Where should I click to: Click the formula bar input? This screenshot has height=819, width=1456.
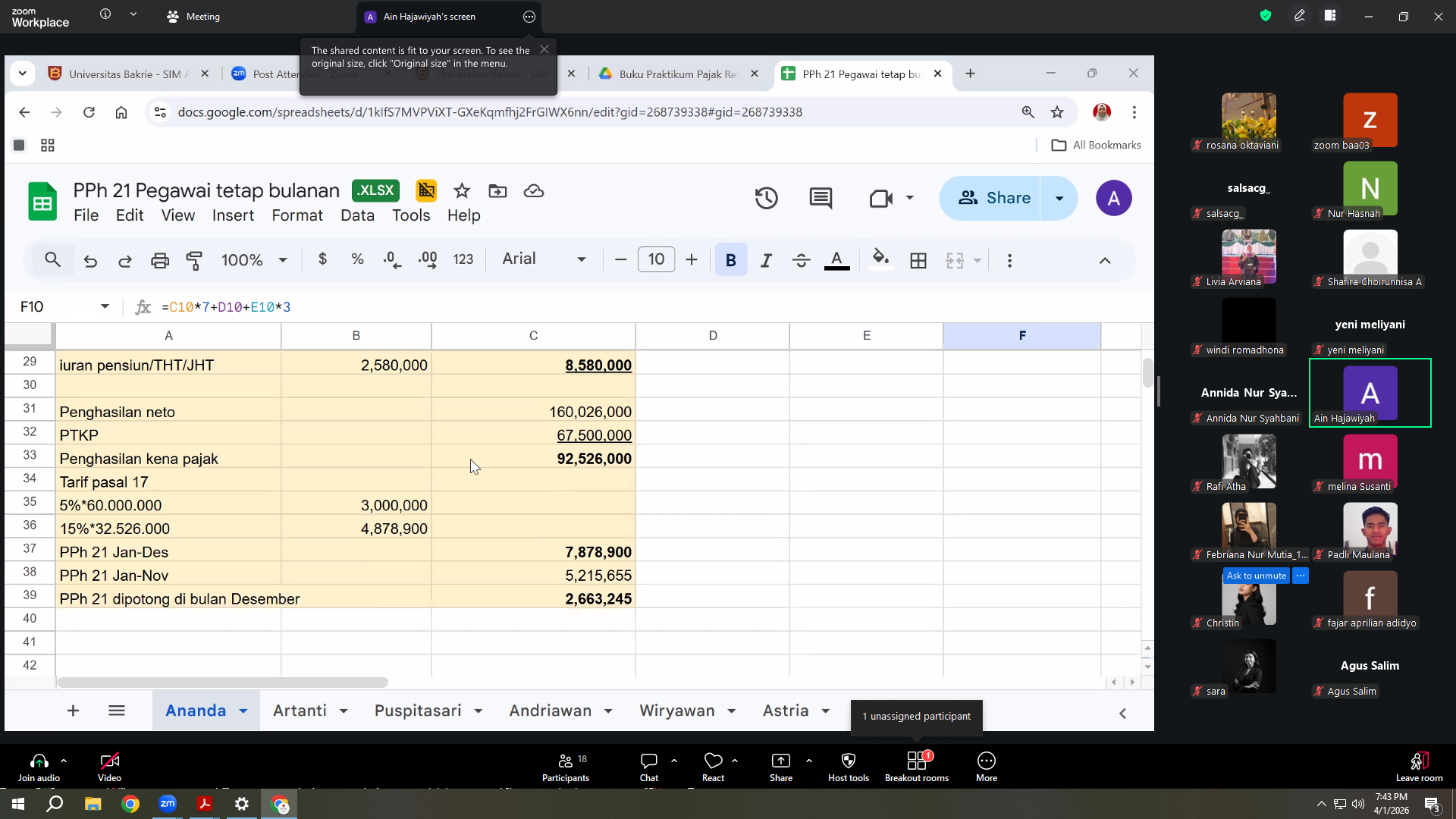tap(652, 306)
